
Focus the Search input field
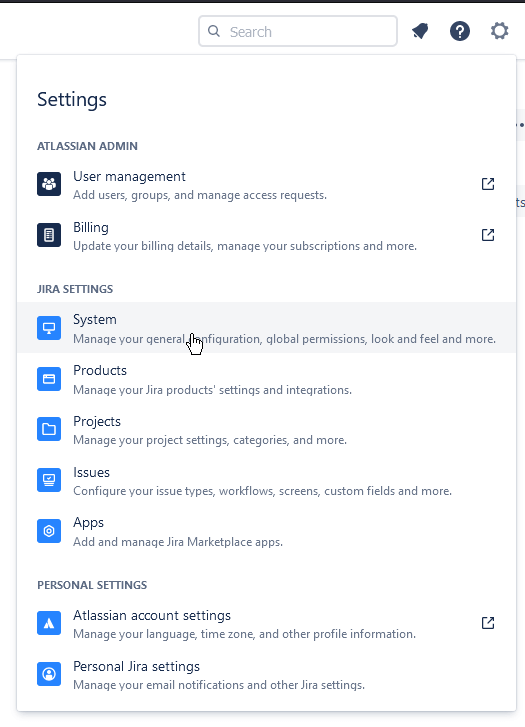point(298,31)
